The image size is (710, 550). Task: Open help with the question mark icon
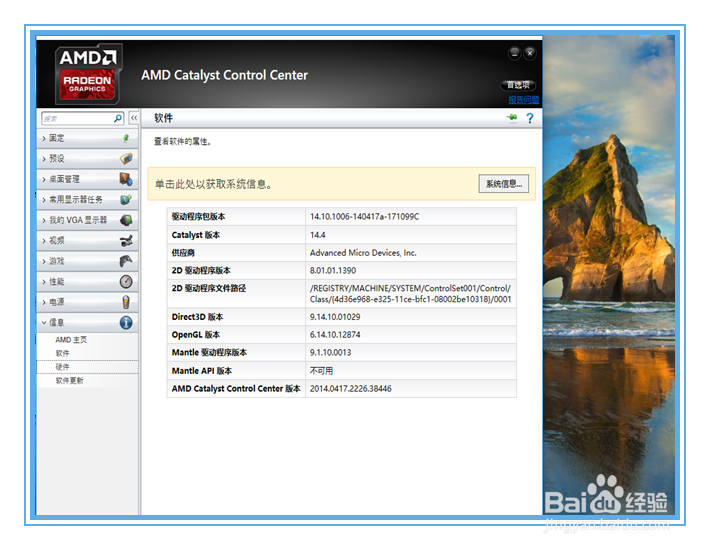530,118
